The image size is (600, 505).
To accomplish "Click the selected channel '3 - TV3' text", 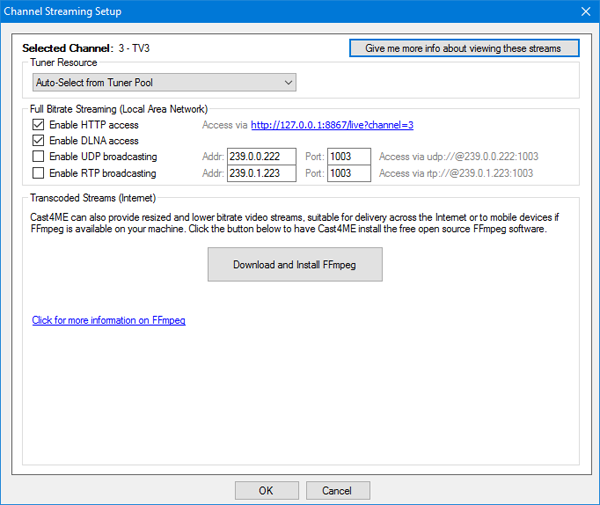I will (134, 48).
